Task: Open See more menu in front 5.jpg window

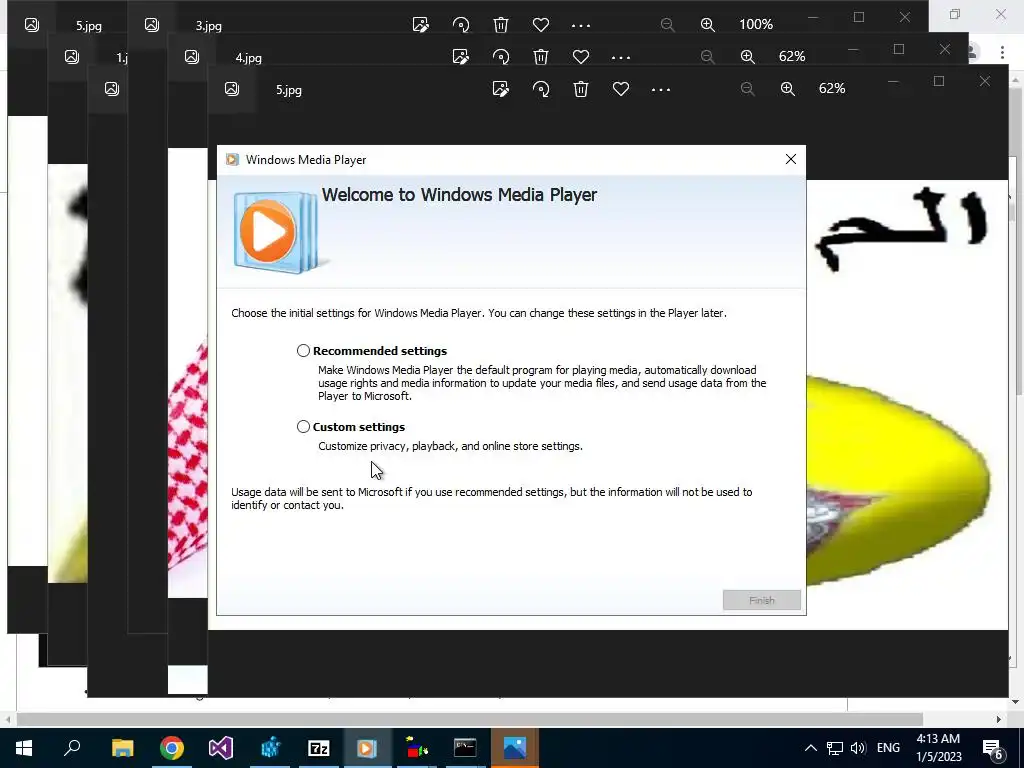Action: [661, 89]
